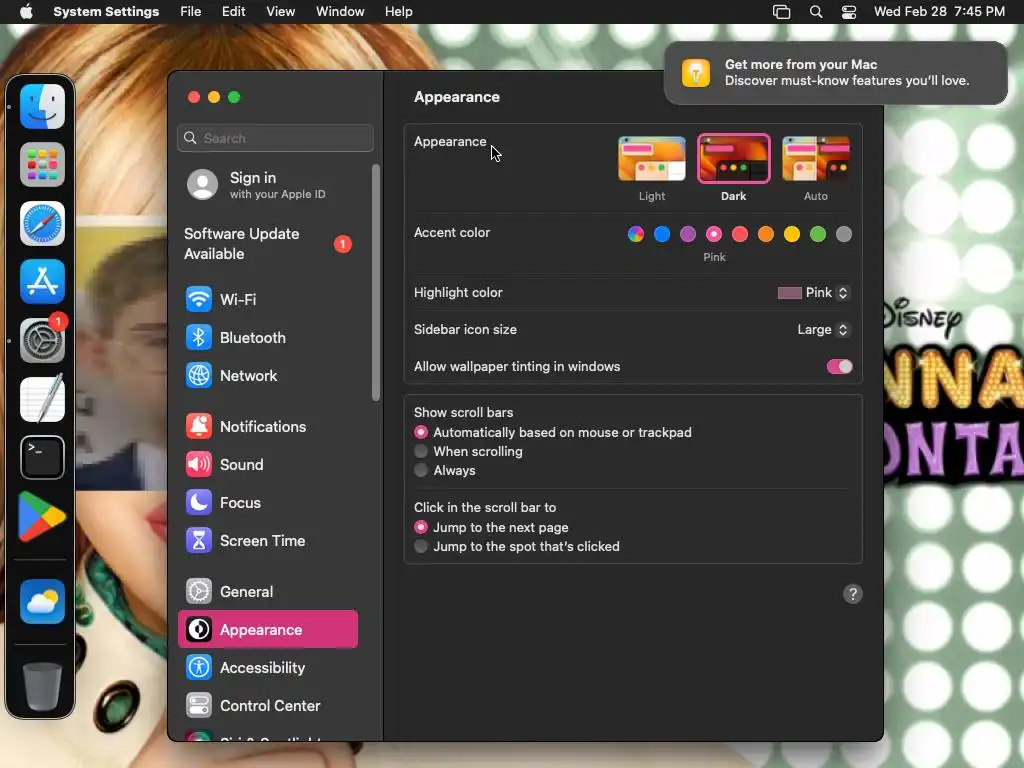Choose red accent color
Viewport: 1024px width, 768px height.
tap(740, 234)
